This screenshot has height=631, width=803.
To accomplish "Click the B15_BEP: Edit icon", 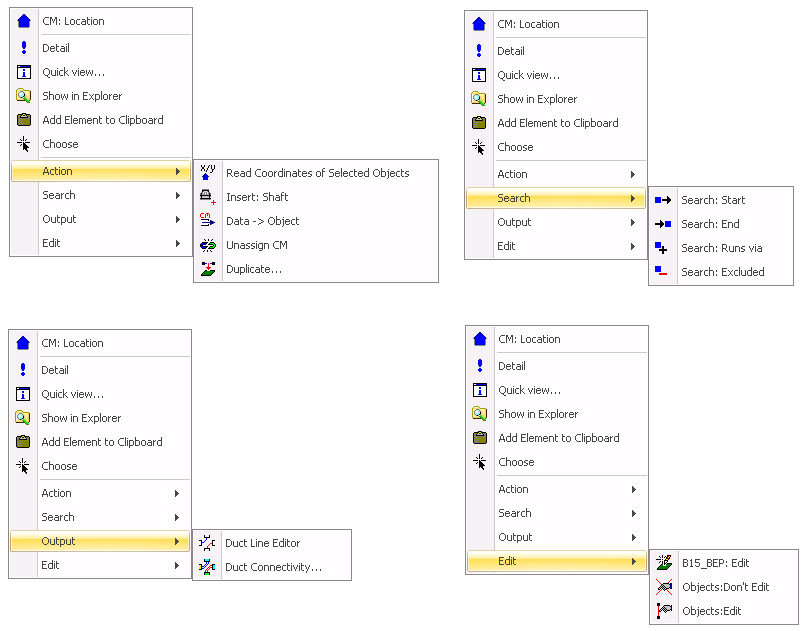I will (x=664, y=563).
